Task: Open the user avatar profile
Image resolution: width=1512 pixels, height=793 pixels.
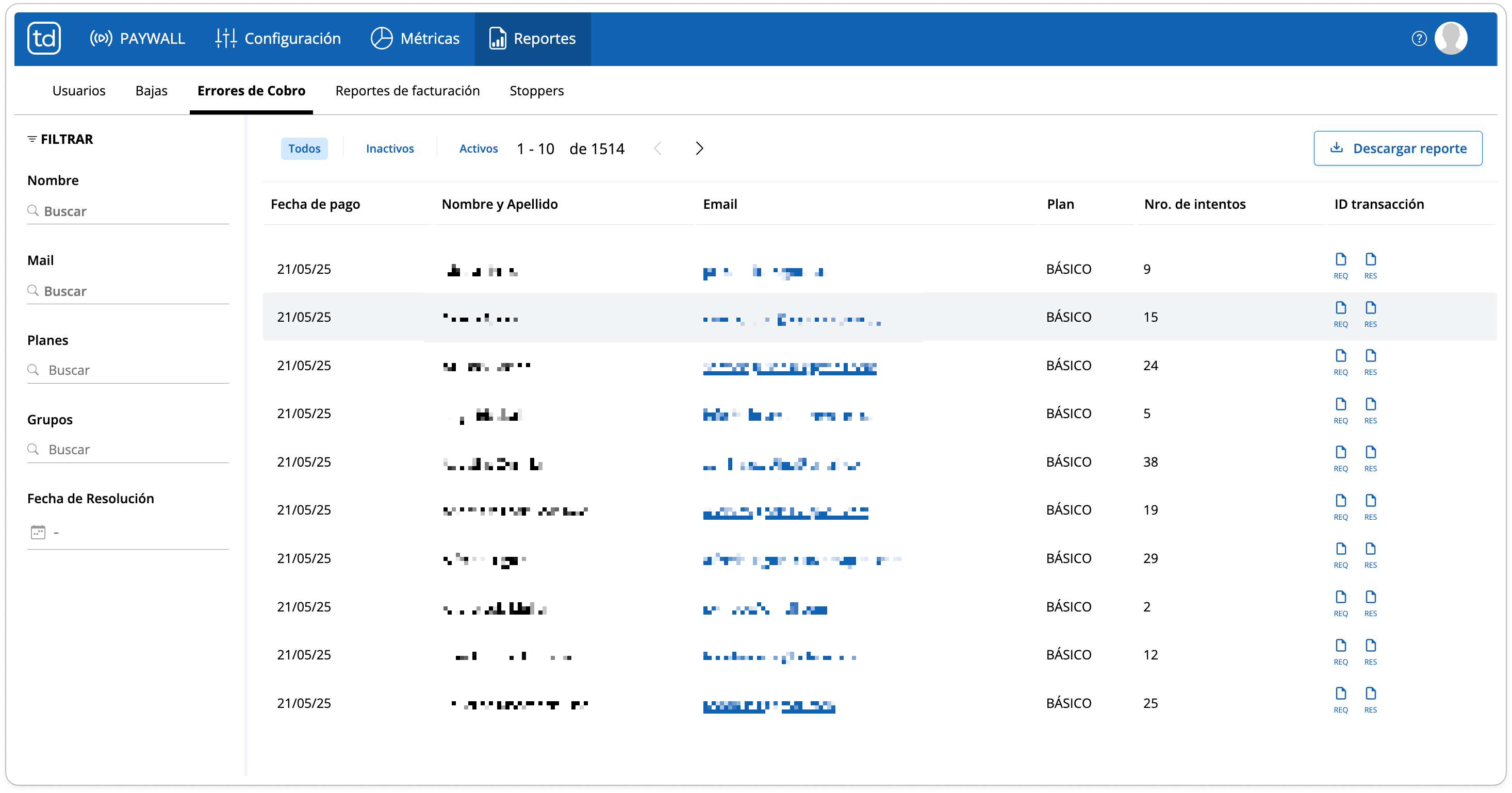Action: 1450,38
